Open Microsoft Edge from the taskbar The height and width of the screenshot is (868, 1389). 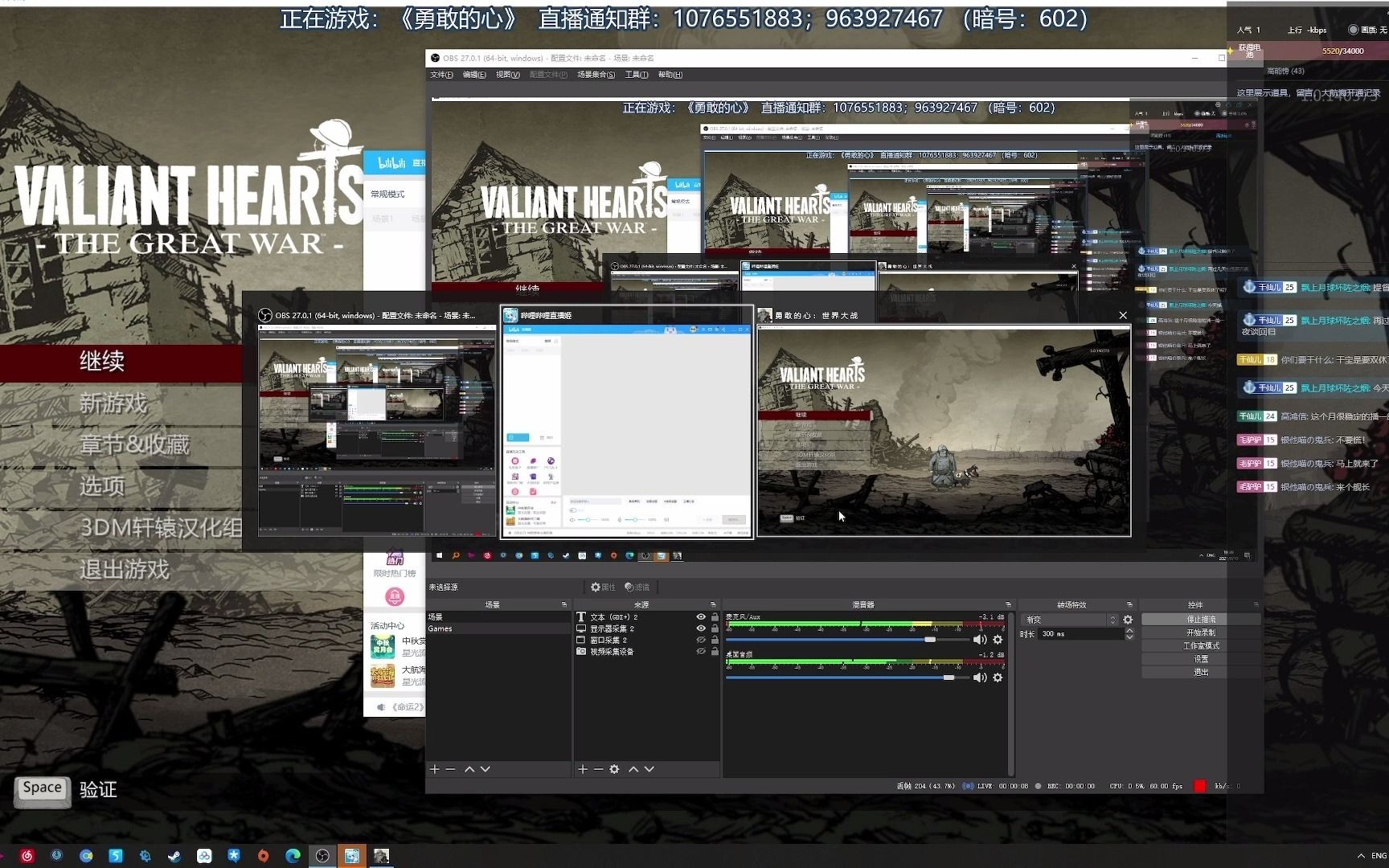click(293, 856)
